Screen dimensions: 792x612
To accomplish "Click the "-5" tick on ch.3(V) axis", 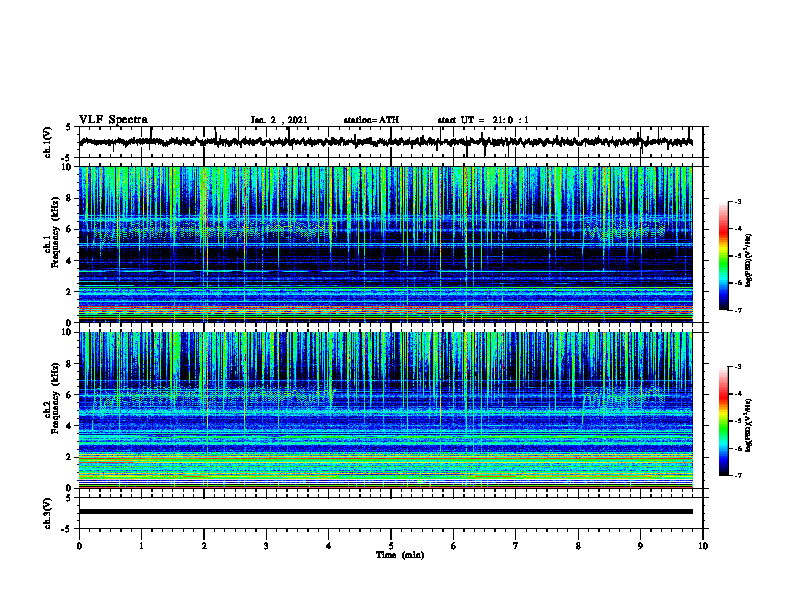I will click(x=67, y=529).
